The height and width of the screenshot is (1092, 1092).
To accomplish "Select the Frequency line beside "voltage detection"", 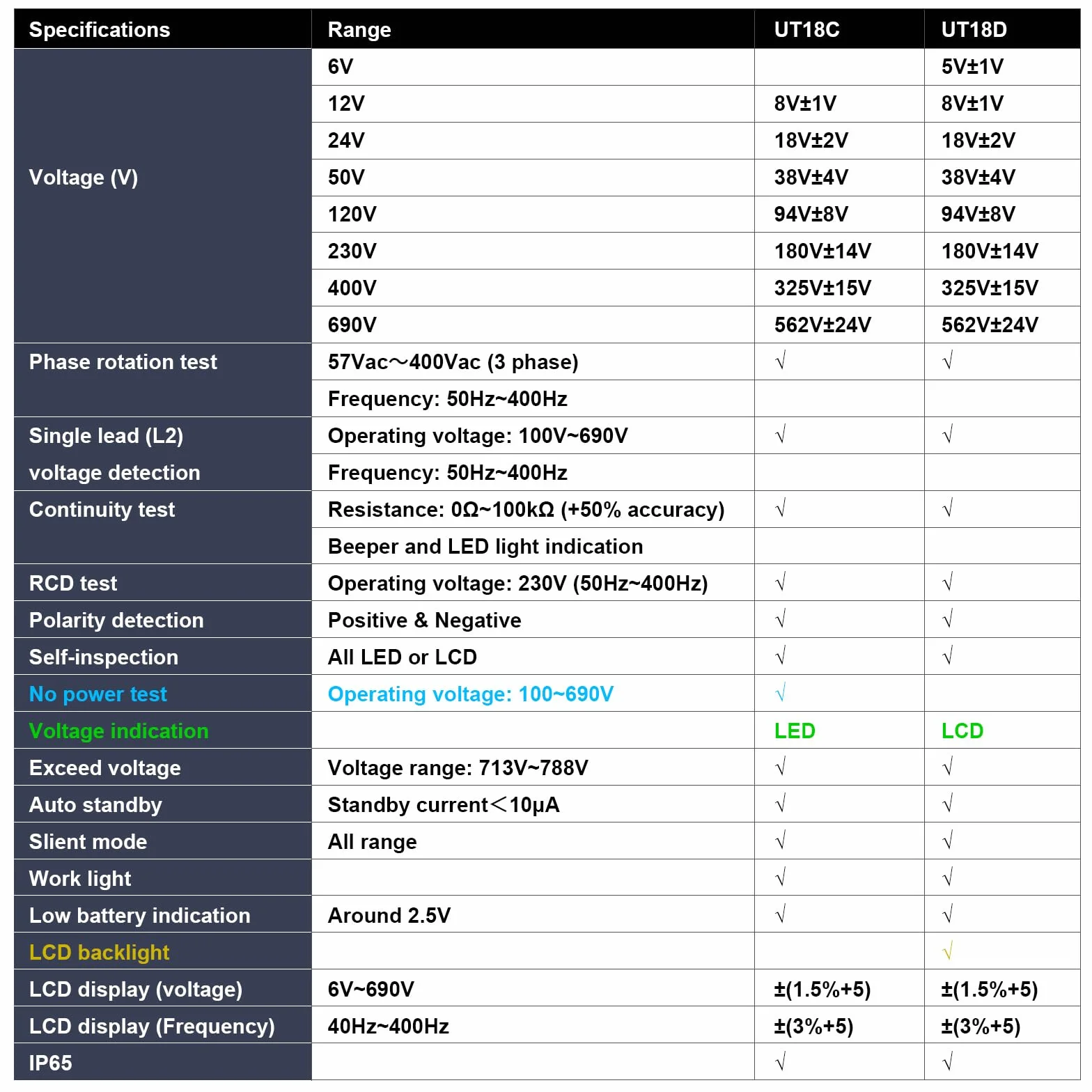I will [x=448, y=473].
